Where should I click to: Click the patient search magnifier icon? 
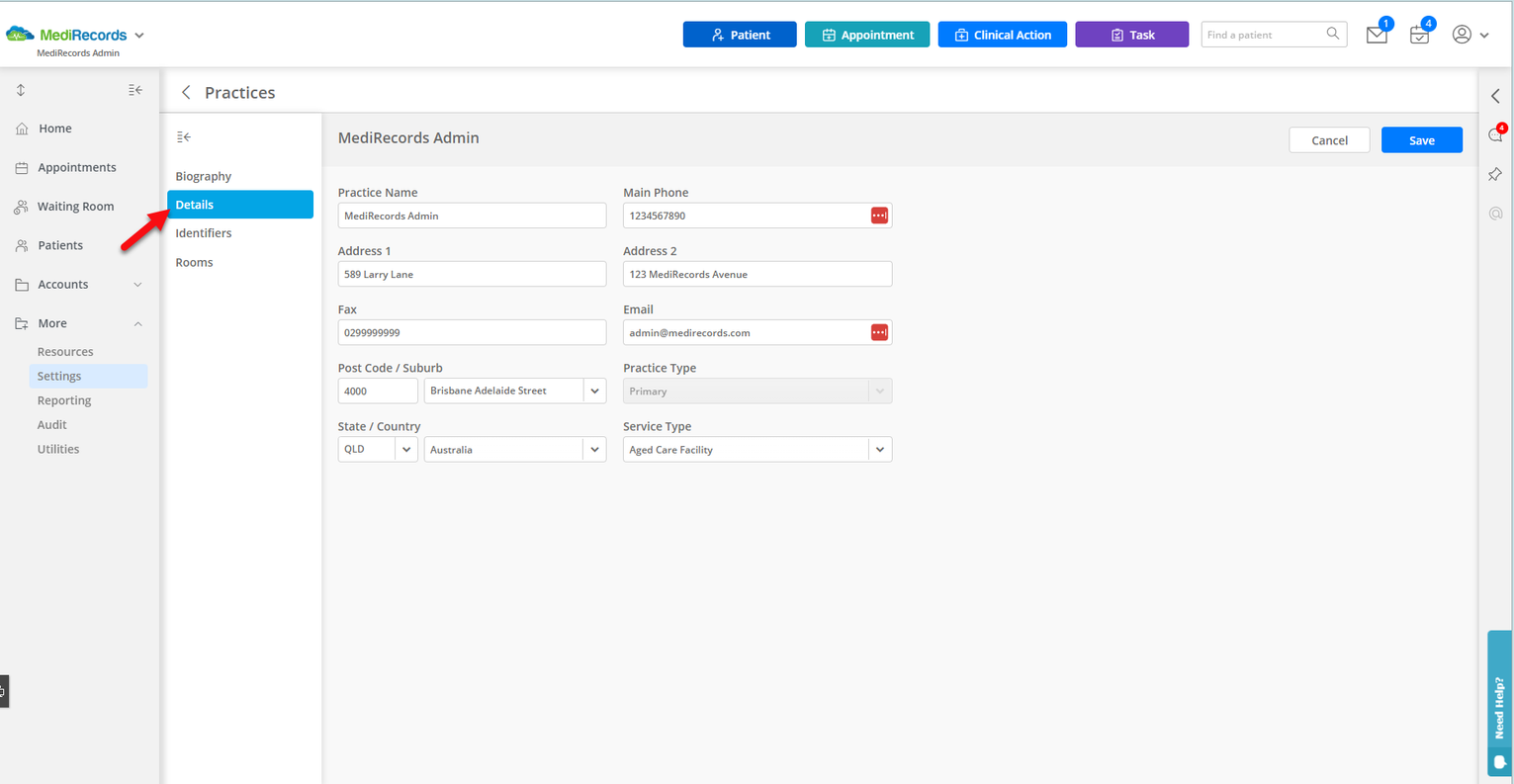tap(1333, 34)
